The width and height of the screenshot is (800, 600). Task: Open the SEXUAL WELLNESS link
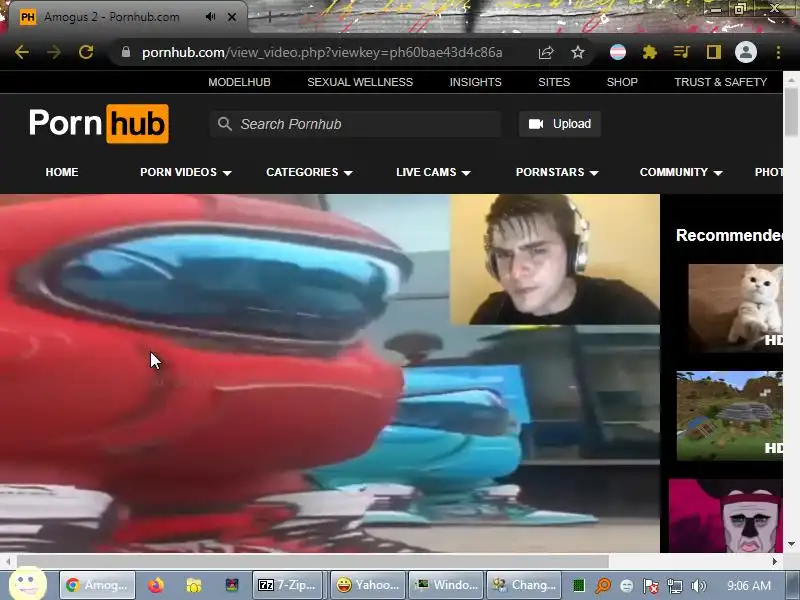click(360, 82)
